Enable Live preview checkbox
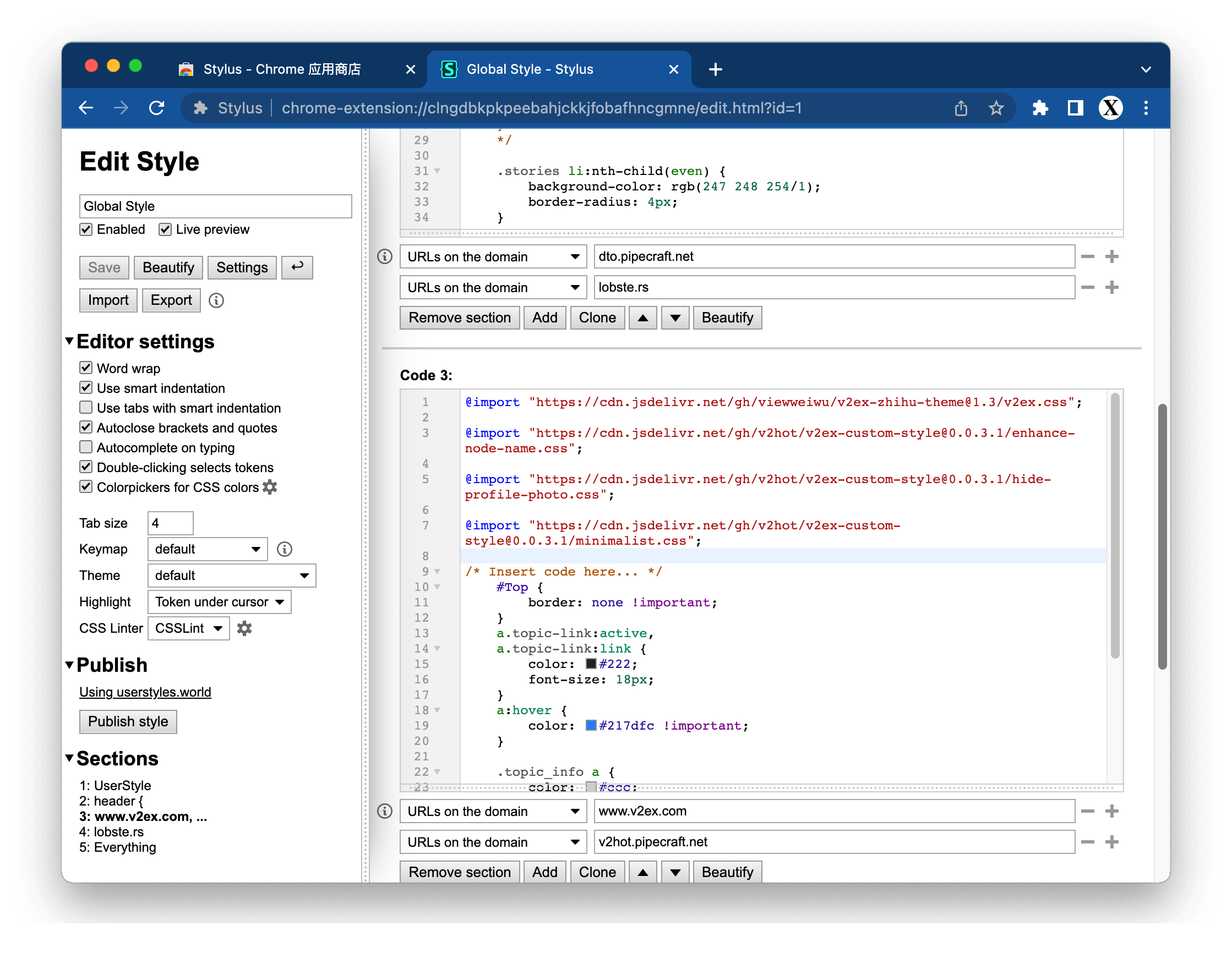The height and width of the screenshot is (964, 1232). click(163, 229)
